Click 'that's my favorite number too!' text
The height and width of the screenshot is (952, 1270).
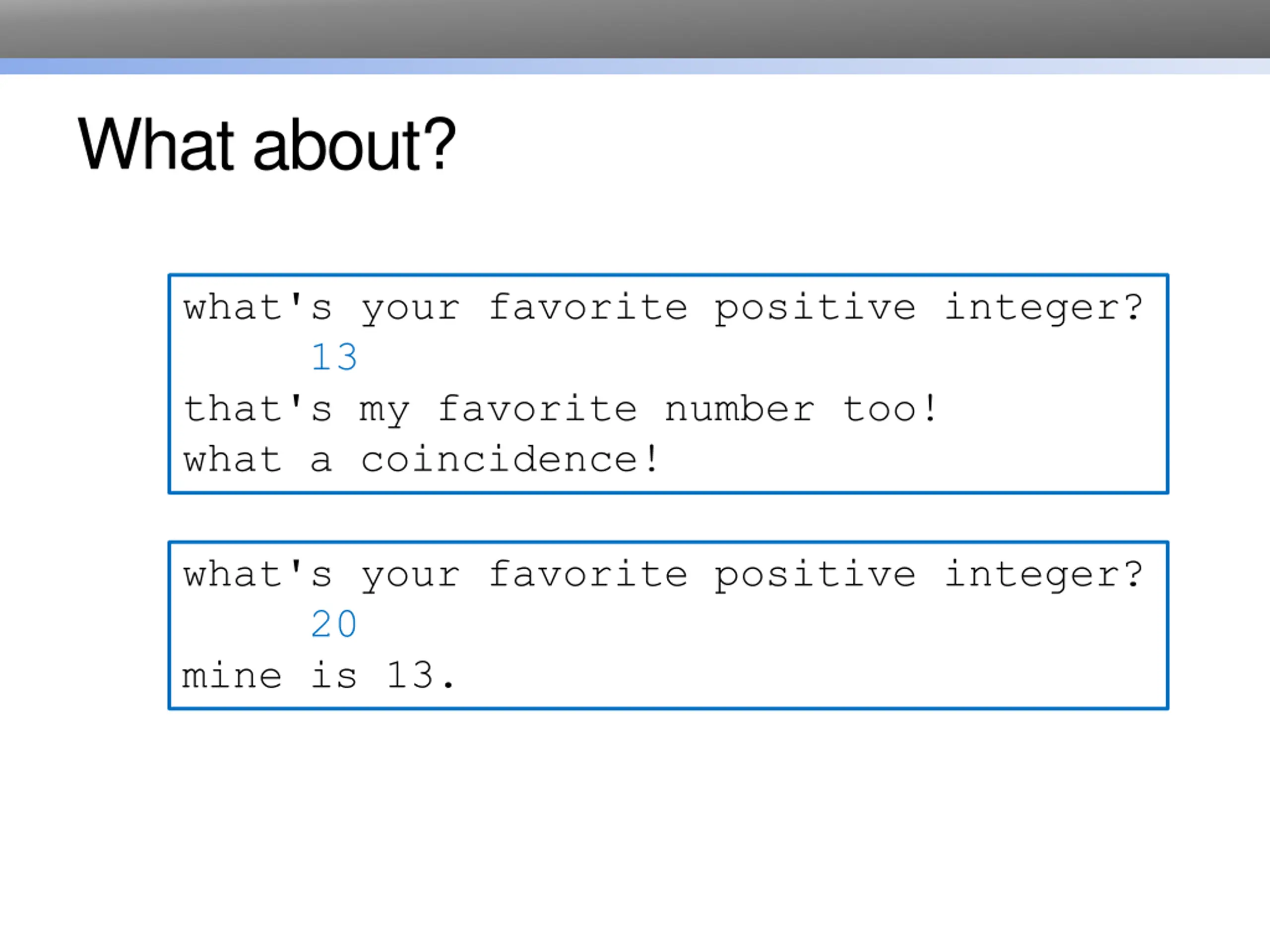(560, 409)
